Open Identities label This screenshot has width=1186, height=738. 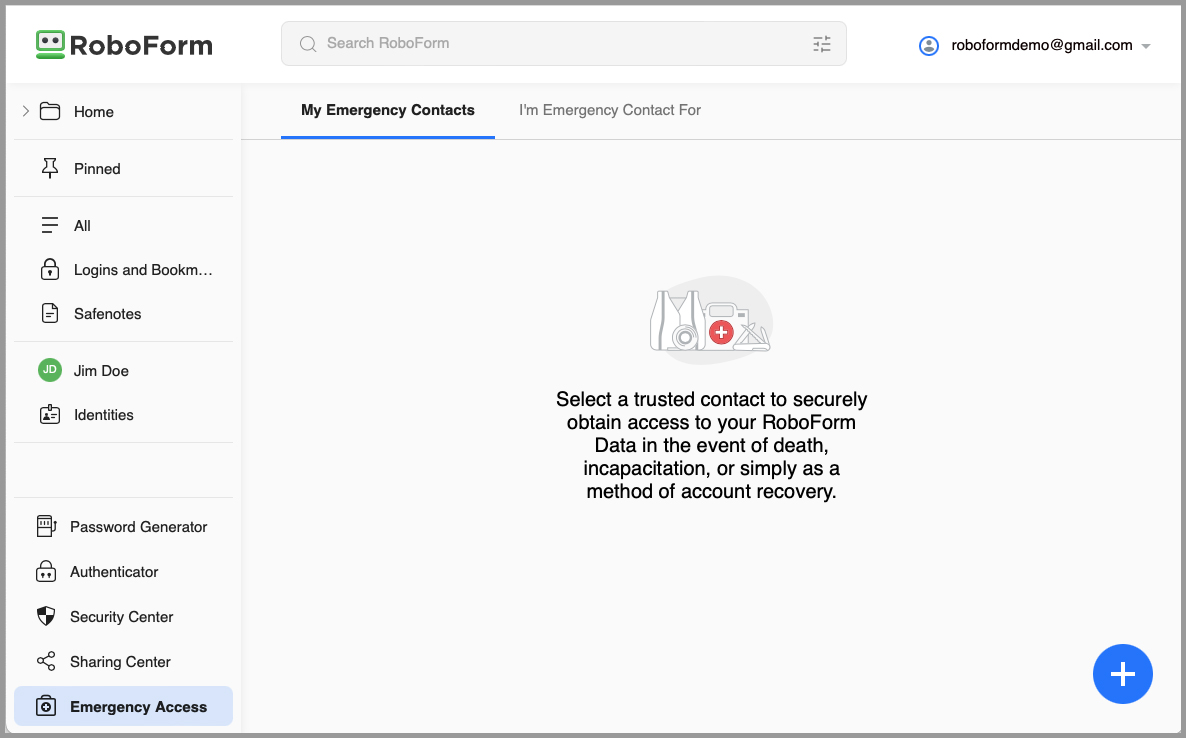[x=104, y=414]
